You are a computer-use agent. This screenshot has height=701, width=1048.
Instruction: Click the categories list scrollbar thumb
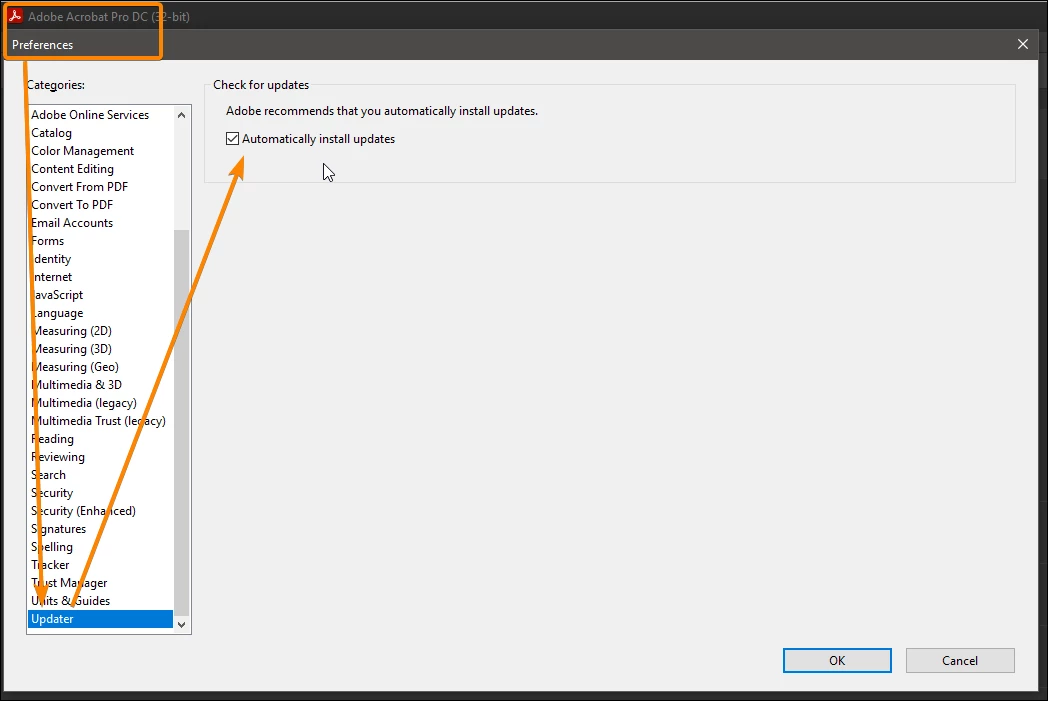(181, 422)
